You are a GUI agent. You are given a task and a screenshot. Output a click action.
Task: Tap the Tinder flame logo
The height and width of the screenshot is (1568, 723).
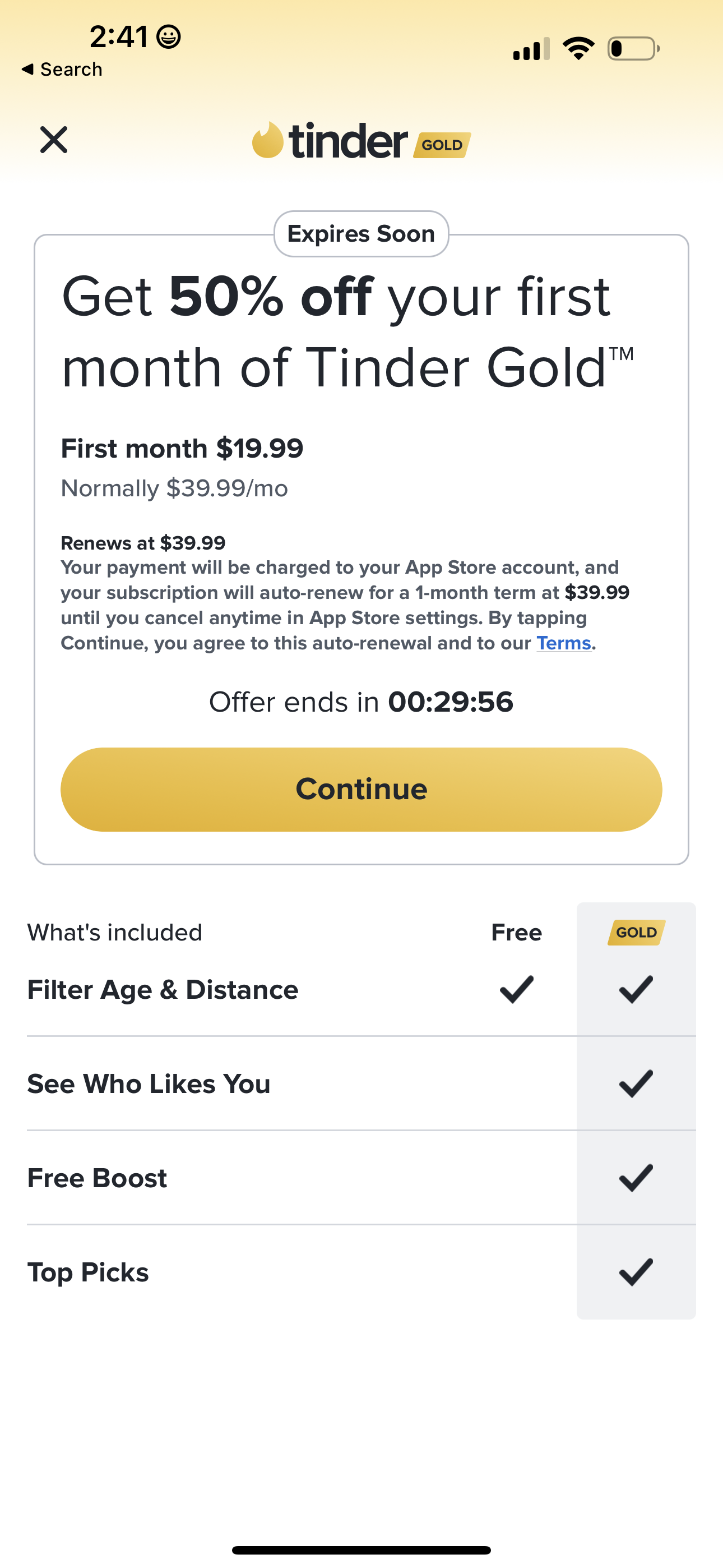[x=268, y=140]
